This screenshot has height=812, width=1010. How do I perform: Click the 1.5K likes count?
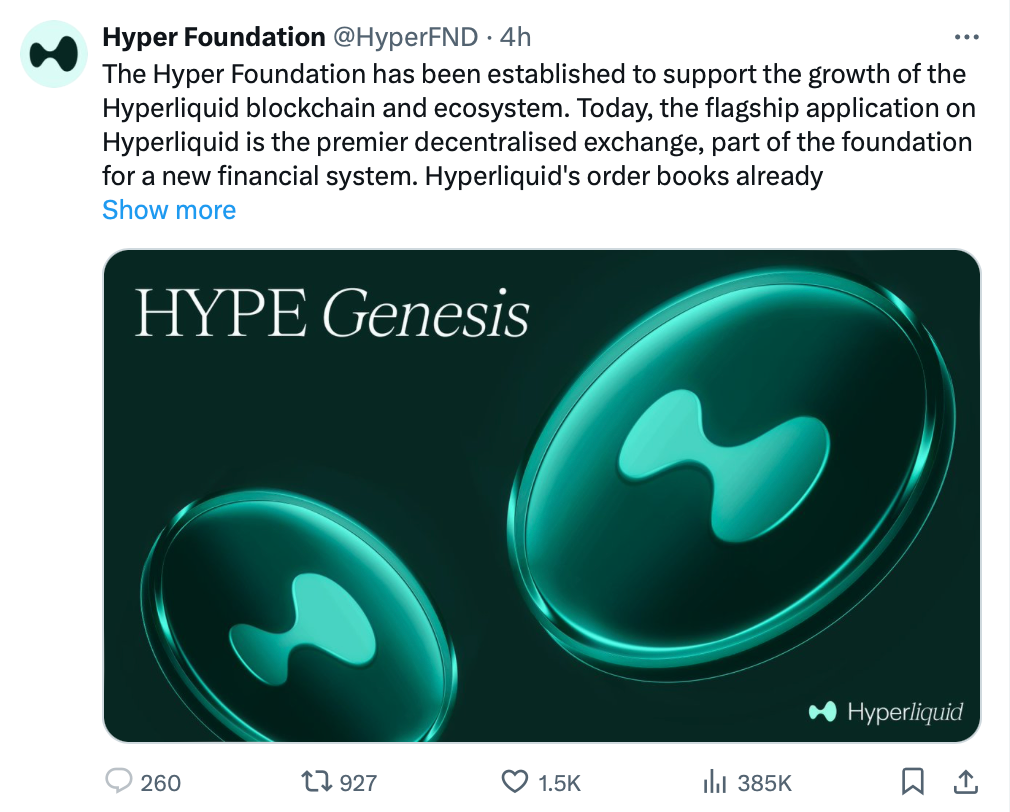(x=559, y=783)
